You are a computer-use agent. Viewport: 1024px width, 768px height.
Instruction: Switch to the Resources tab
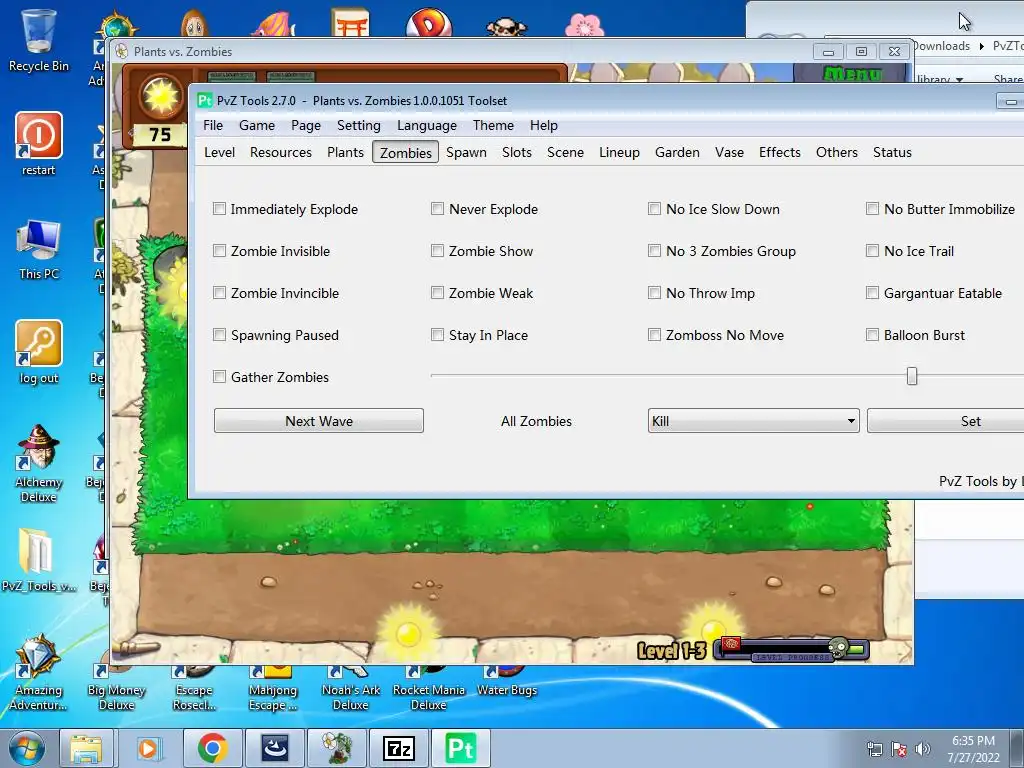pyautogui.click(x=281, y=152)
